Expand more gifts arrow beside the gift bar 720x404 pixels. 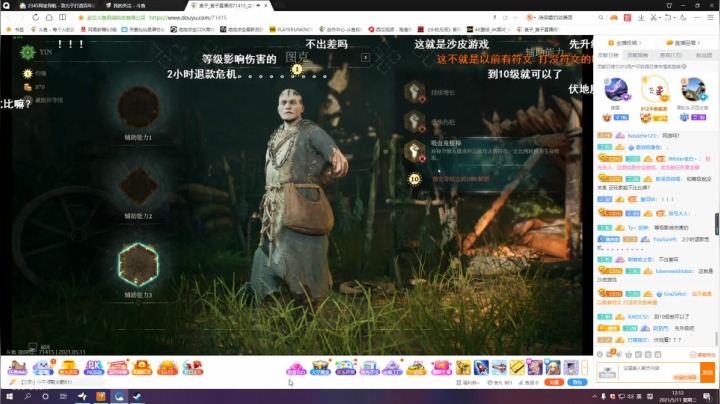pos(585,367)
